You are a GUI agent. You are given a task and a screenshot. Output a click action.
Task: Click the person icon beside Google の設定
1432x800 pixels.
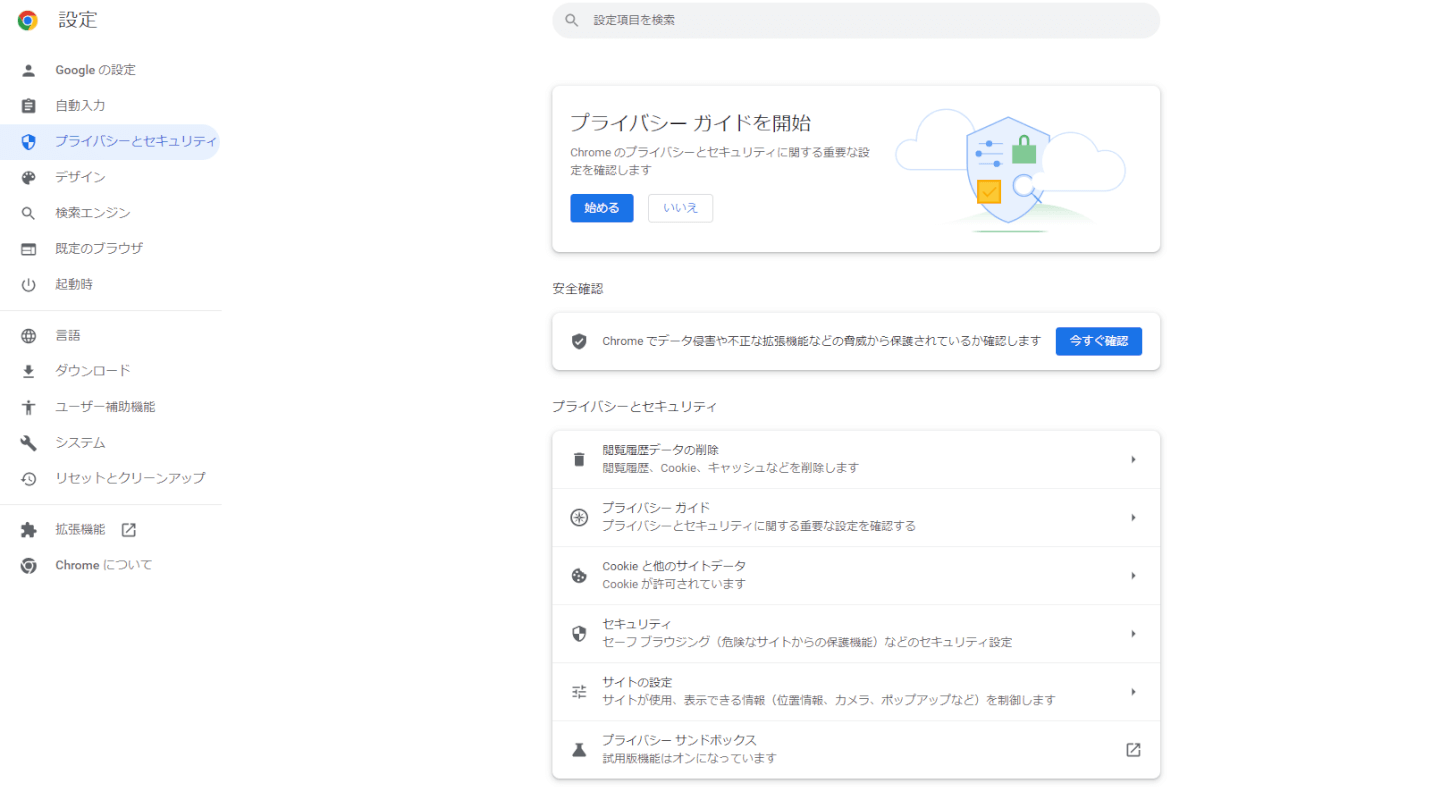28,70
